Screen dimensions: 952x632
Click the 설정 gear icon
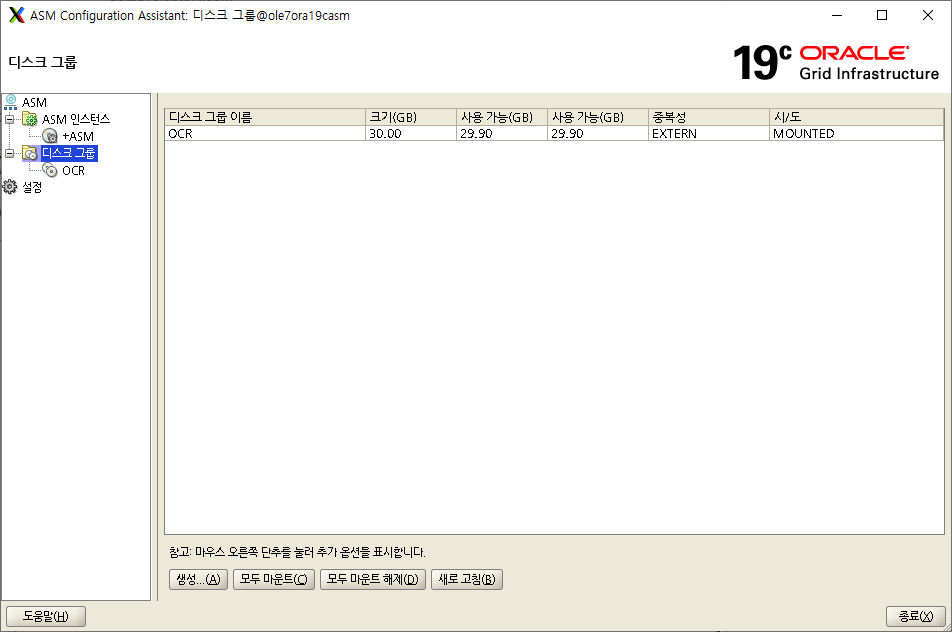click(x=10, y=187)
